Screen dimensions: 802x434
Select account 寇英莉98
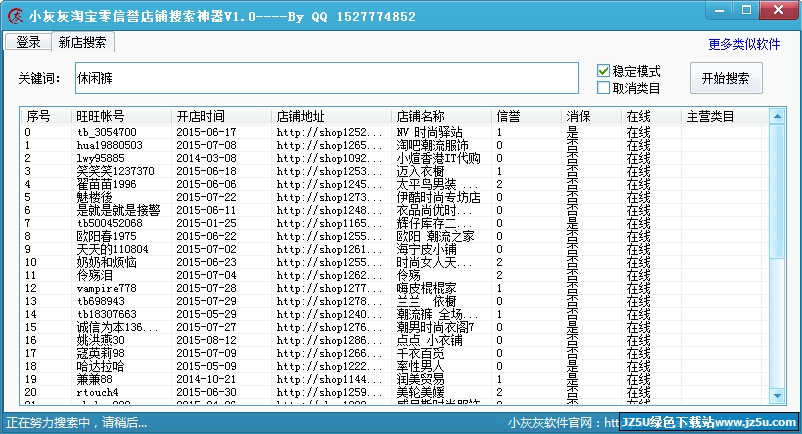point(100,353)
